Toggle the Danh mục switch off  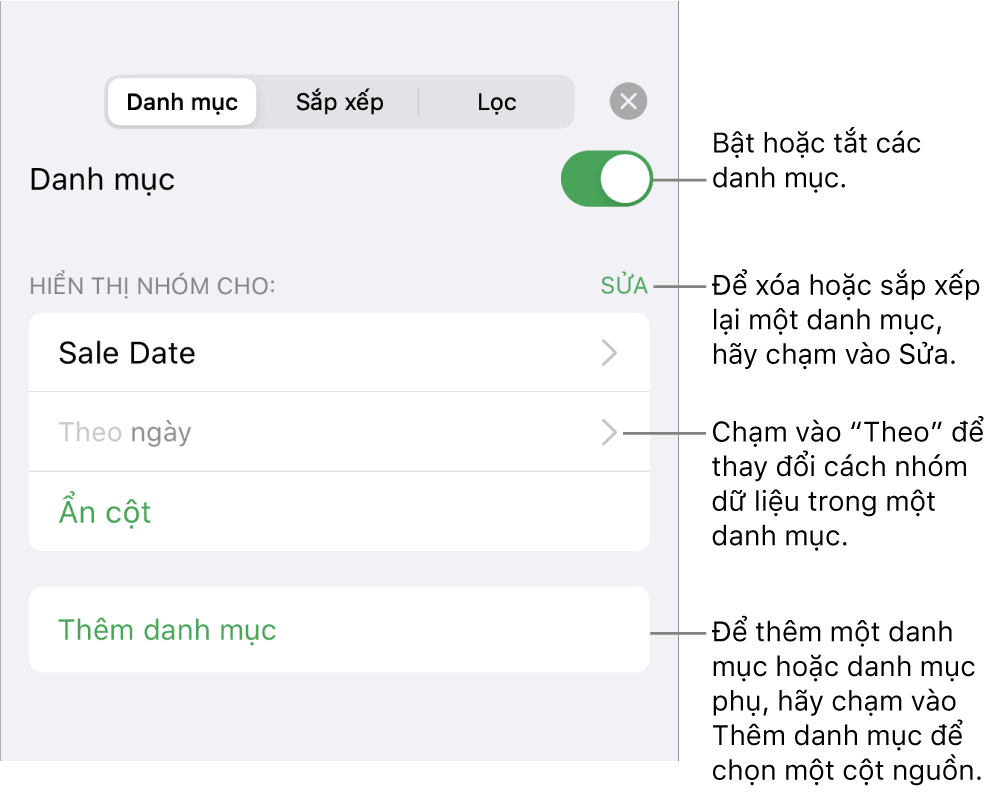click(x=606, y=179)
